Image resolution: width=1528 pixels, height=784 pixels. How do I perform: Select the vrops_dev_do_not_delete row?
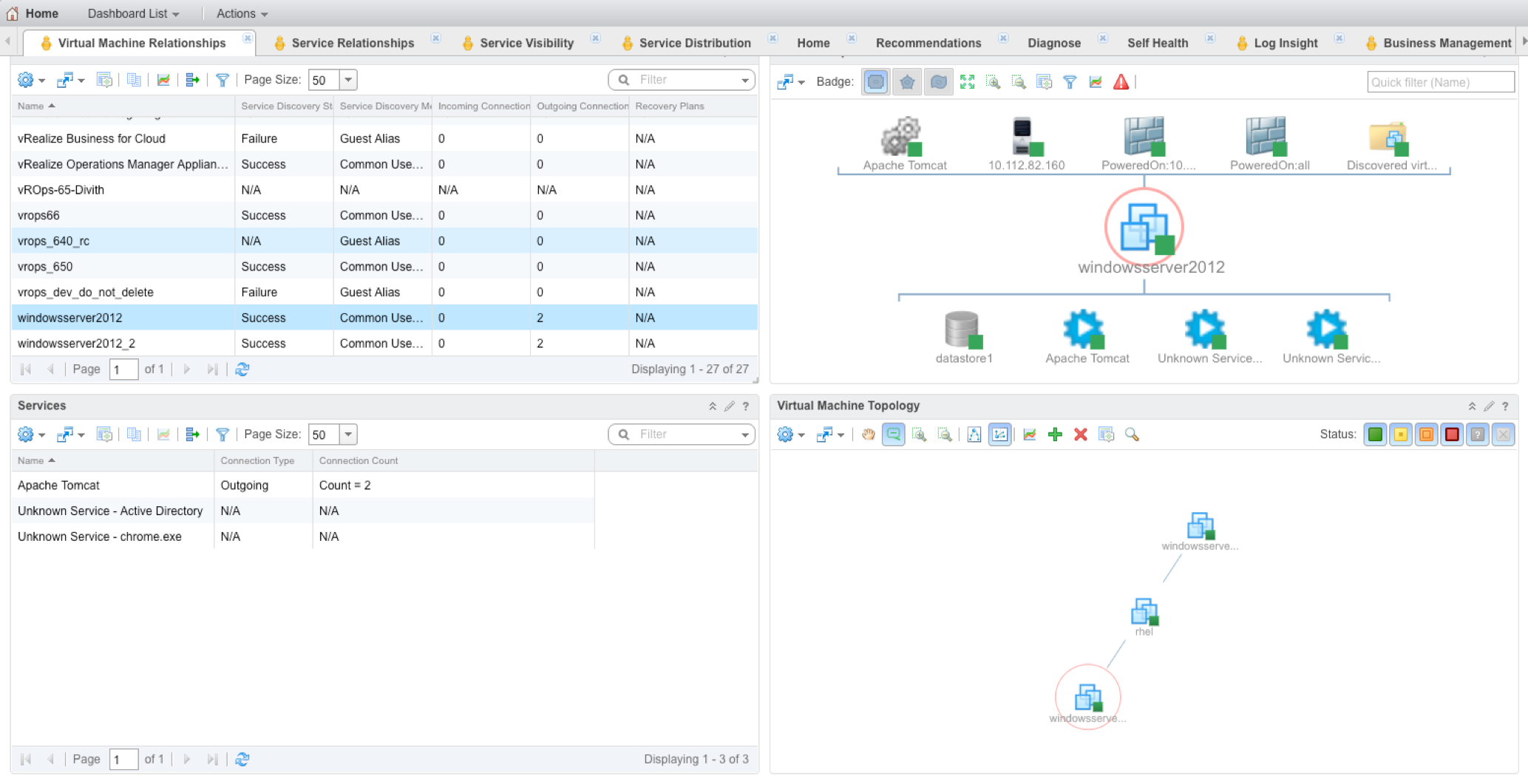pyautogui.click(x=86, y=292)
